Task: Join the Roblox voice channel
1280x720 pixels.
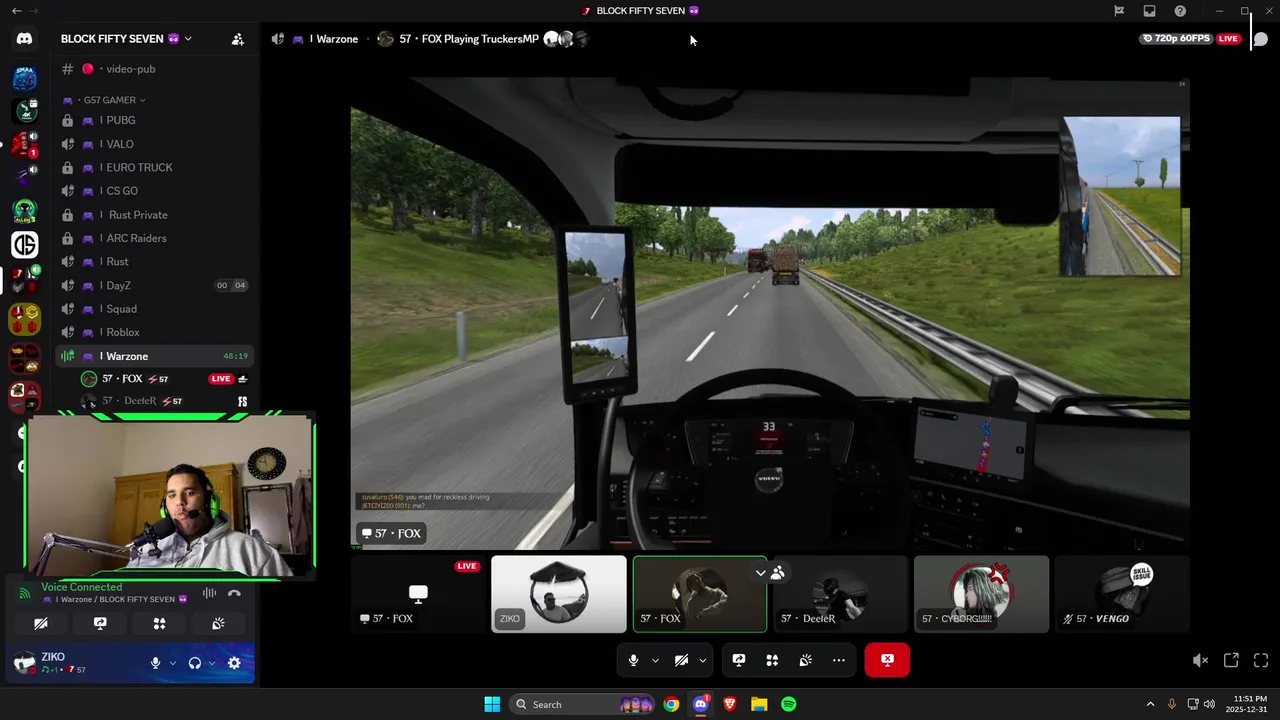Action: click(x=155, y=332)
